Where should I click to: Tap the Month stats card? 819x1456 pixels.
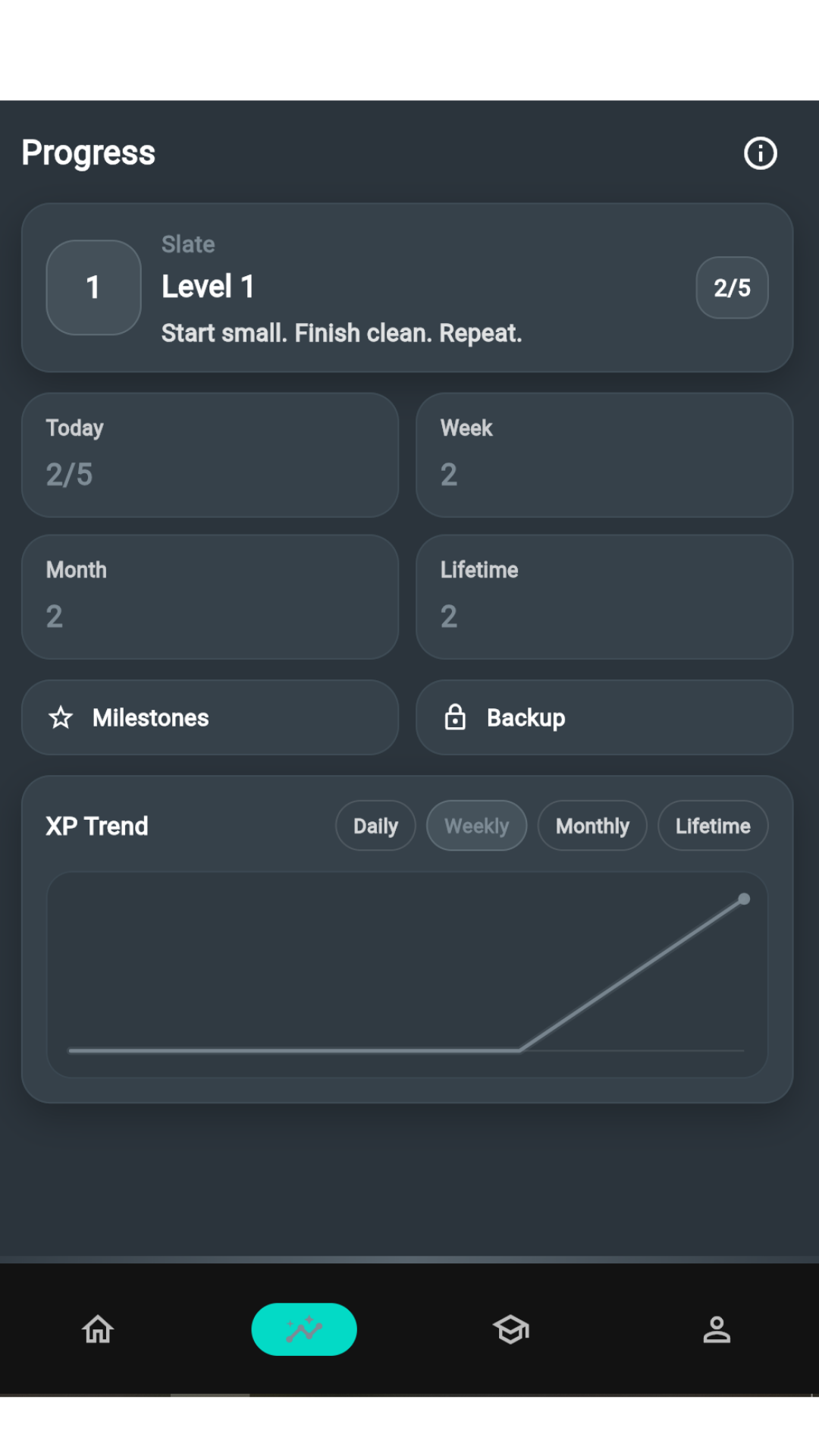point(210,597)
